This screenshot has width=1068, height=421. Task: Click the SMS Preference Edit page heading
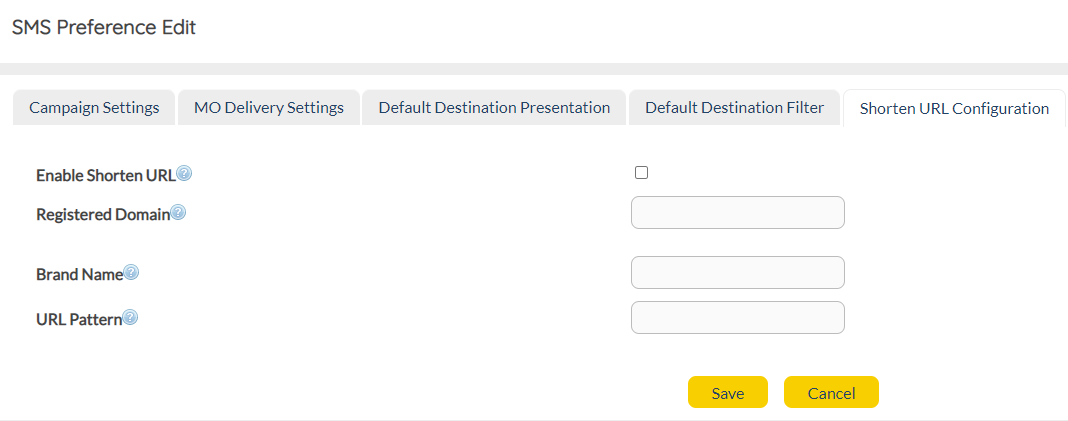coord(104,27)
